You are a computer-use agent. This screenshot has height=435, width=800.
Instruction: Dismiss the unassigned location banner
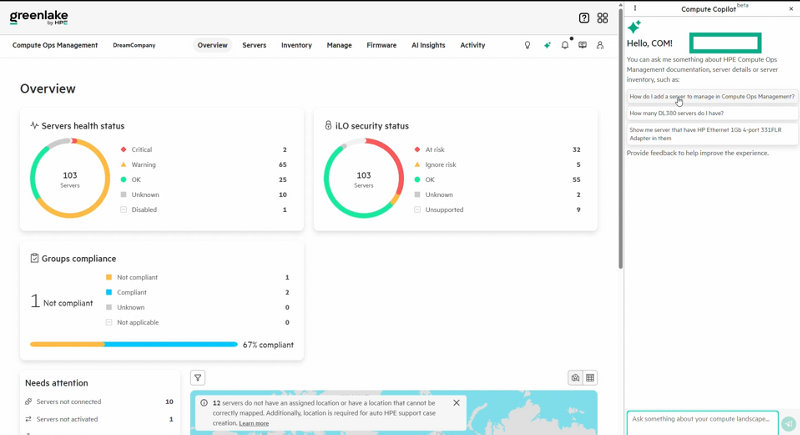point(456,403)
